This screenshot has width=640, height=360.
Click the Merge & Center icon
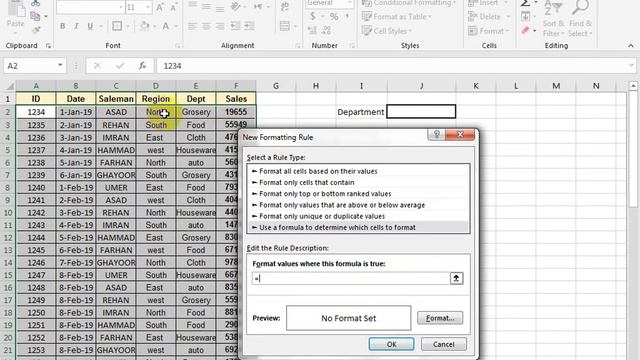pos(285,26)
